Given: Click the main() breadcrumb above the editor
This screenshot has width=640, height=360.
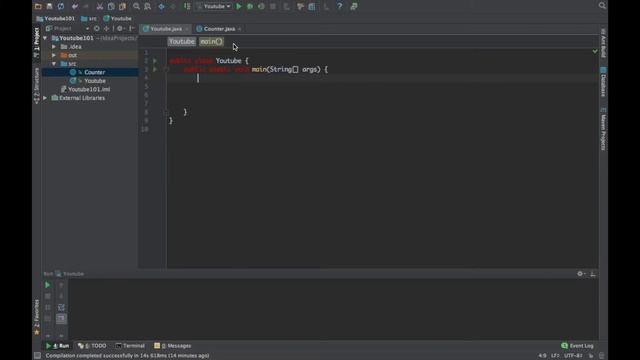Looking at the screenshot, I should [x=211, y=42].
